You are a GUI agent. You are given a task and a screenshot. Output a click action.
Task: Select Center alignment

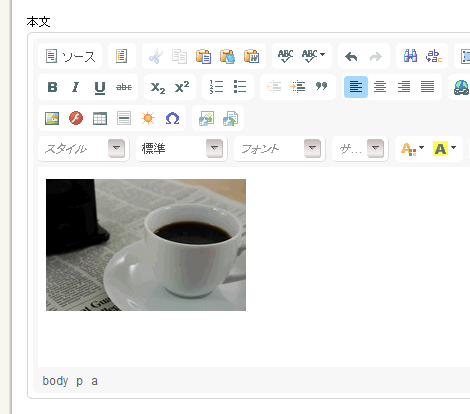coord(380,87)
